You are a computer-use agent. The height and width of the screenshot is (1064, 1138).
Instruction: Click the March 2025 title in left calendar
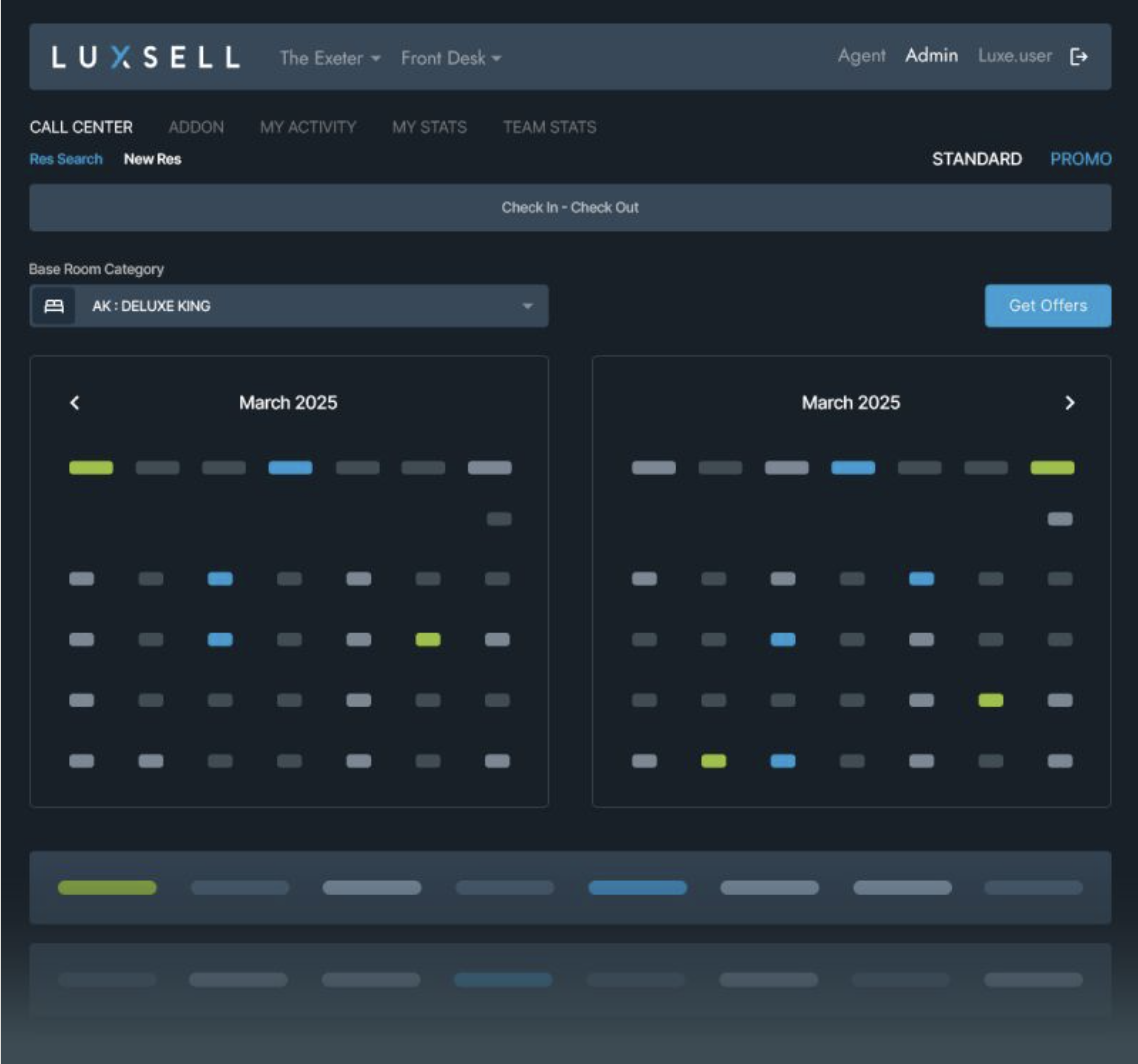pyautogui.click(x=288, y=403)
